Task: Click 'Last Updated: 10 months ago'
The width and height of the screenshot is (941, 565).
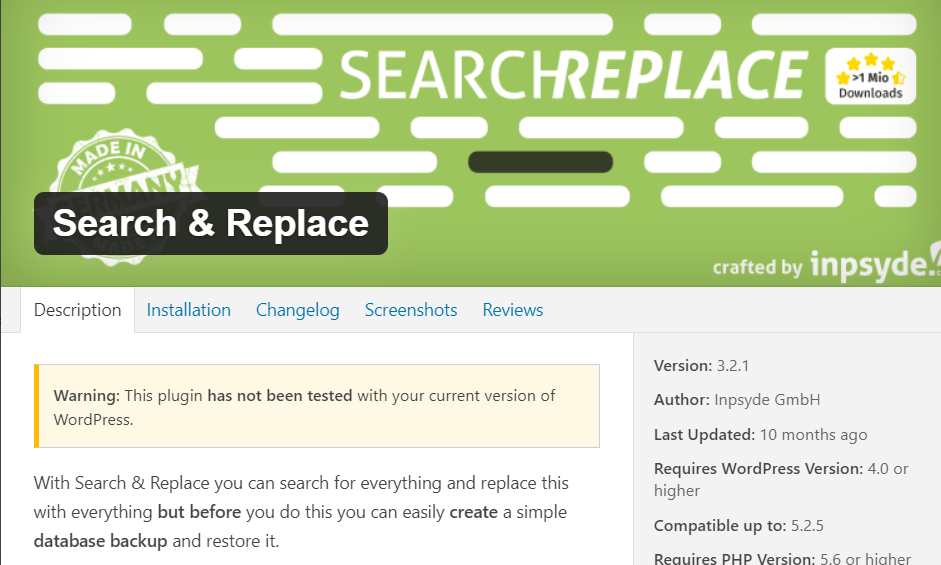Action: pos(760,435)
